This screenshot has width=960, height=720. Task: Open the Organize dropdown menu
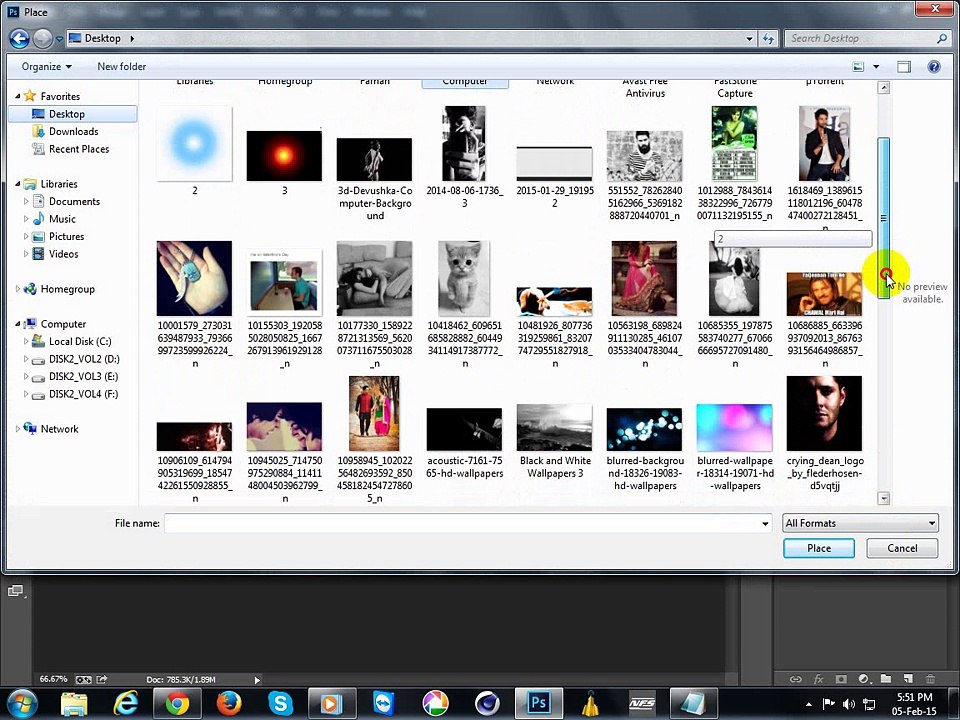(x=46, y=67)
